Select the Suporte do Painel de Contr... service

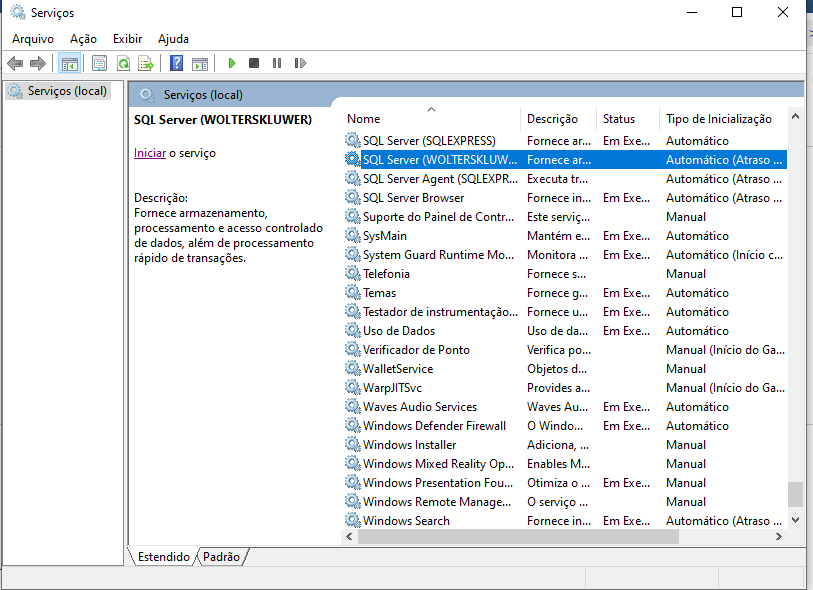pyautogui.click(x=438, y=217)
